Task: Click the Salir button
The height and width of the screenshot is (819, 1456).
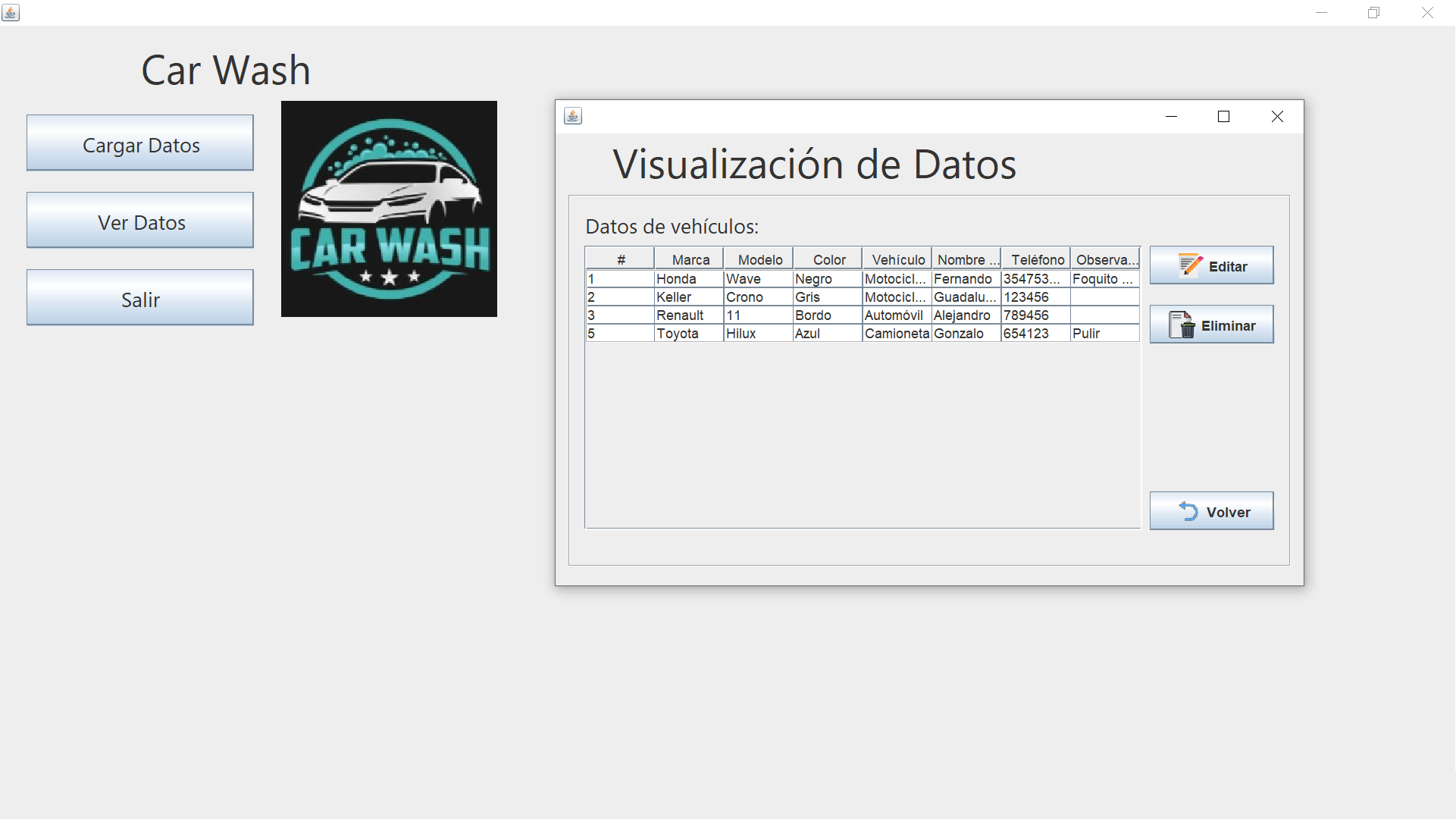Action: (140, 298)
